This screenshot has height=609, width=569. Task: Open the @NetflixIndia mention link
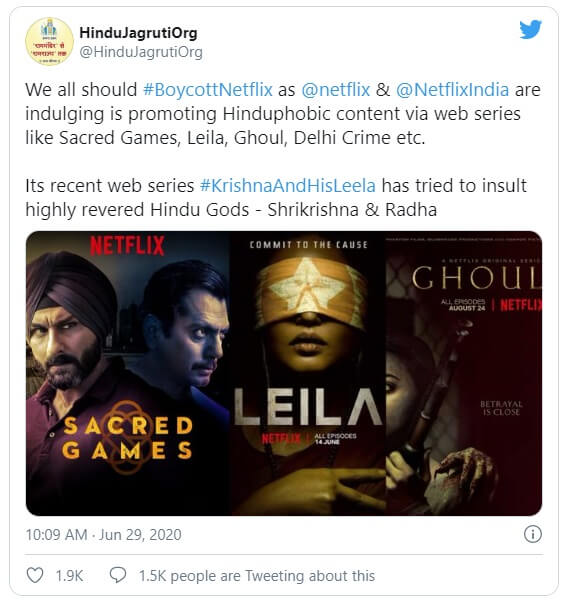[x=452, y=90]
